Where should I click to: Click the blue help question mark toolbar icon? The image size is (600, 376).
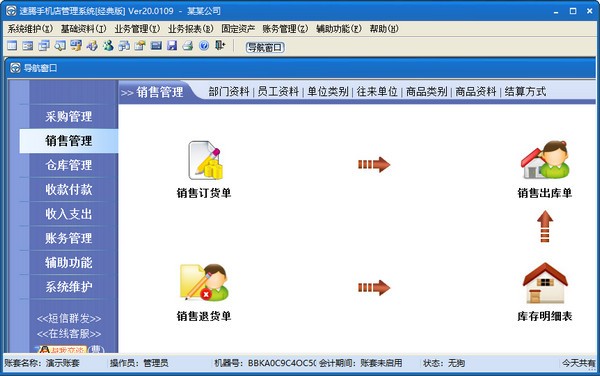tap(204, 46)
